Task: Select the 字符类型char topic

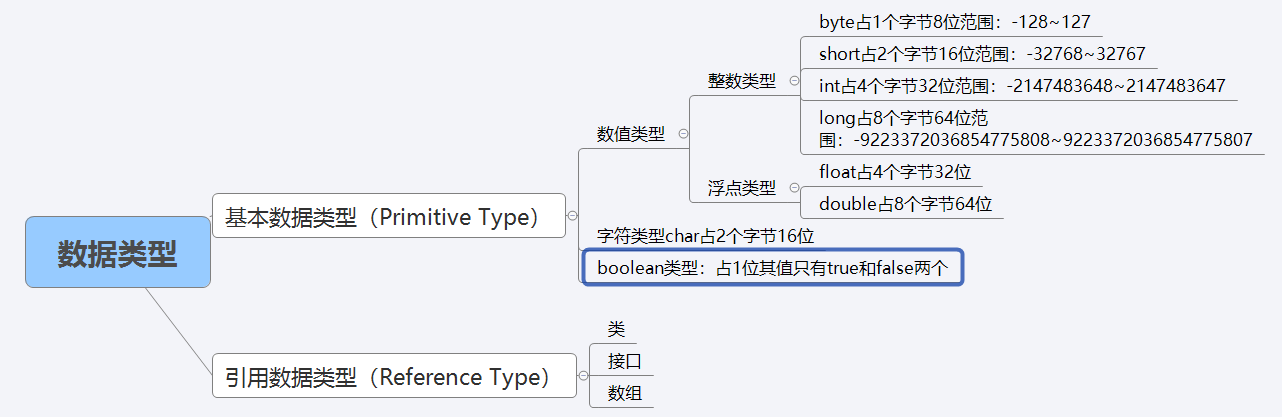Action: (706, 237)
